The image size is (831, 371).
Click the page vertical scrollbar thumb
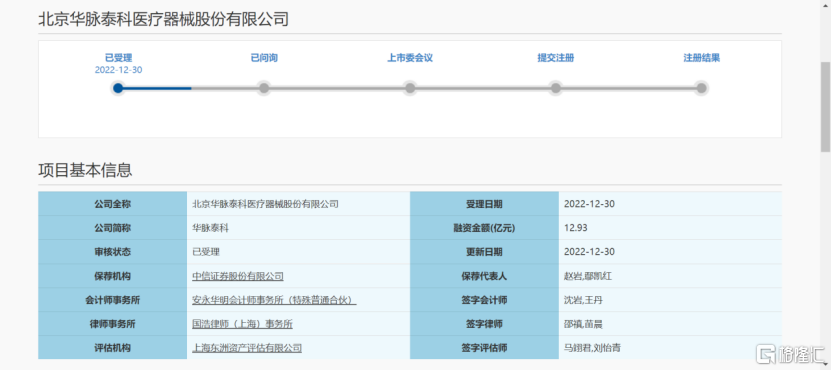(x=825, y=106)
